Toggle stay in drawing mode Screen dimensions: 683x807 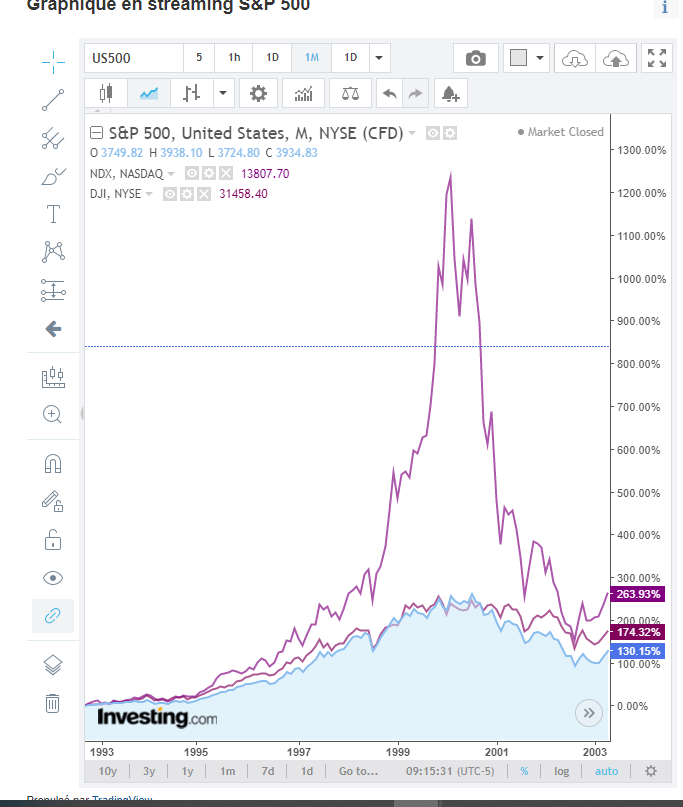pos(52,501)
